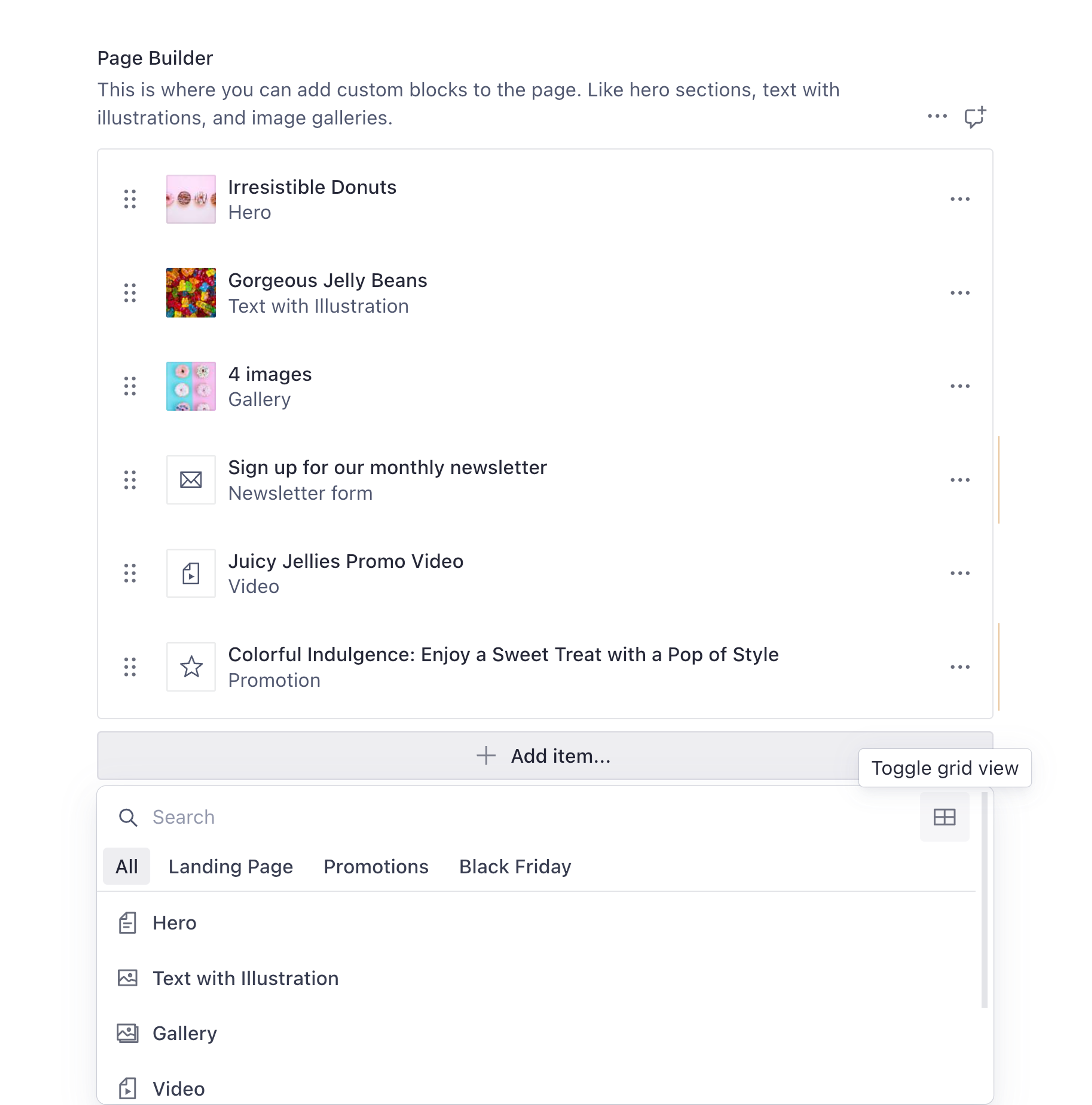Open Jelly Beans thumbnail preview

(191, 293)
